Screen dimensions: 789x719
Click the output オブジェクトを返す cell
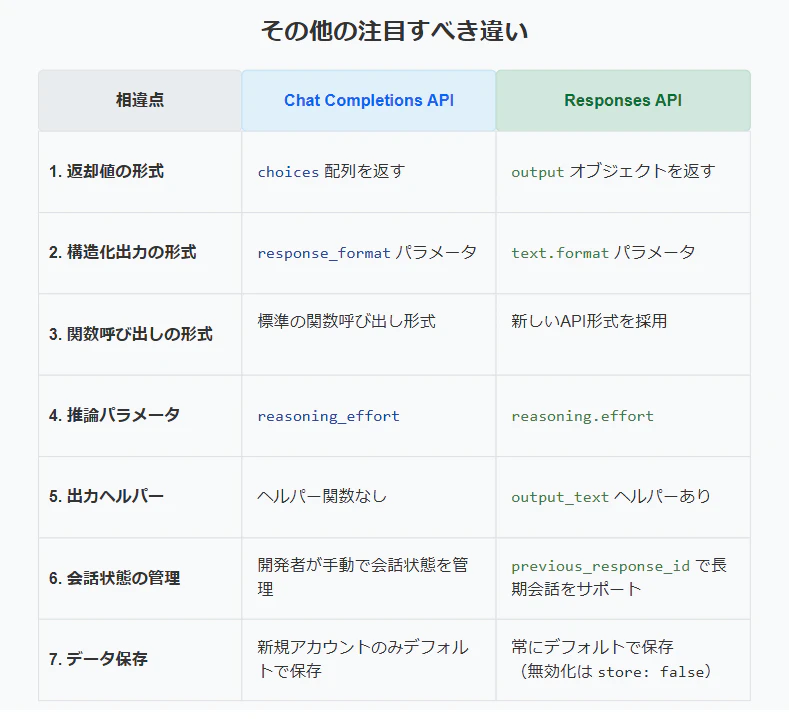point(623,172)
